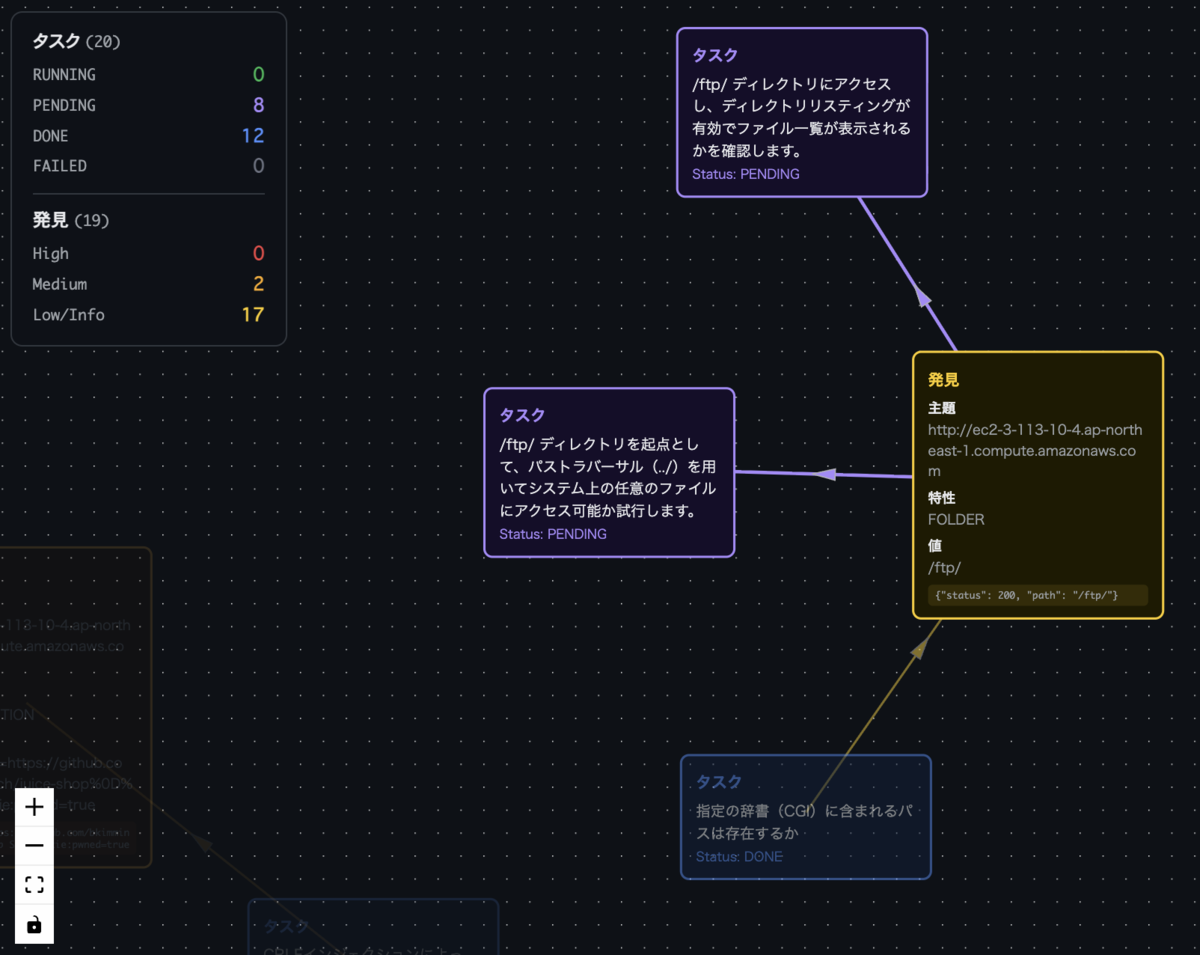This screenshot has height=955, width=1200.
Task: Click the FOLDER attribute value
Action: pos(956,520)
